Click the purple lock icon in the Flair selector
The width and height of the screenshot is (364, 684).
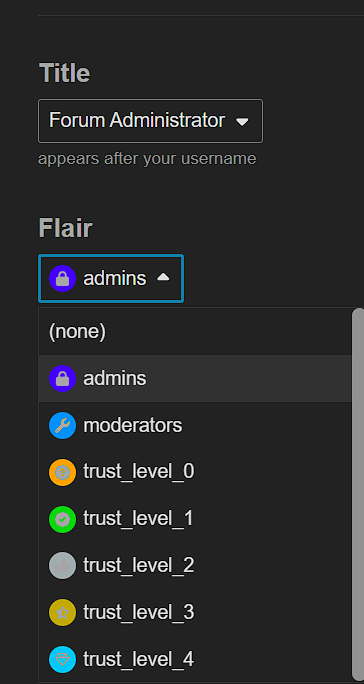62,278
